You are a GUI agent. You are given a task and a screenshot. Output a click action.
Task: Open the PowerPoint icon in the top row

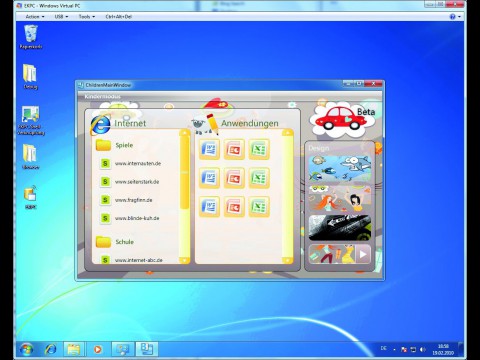pyautogui.click(x=234, y=149)
